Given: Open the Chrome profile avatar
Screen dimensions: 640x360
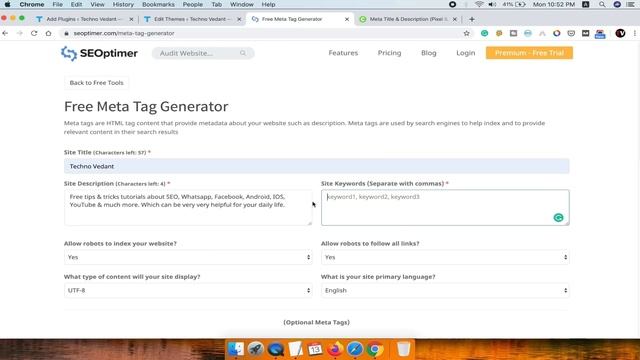Looking at the screenshot, I should point(620,33).
